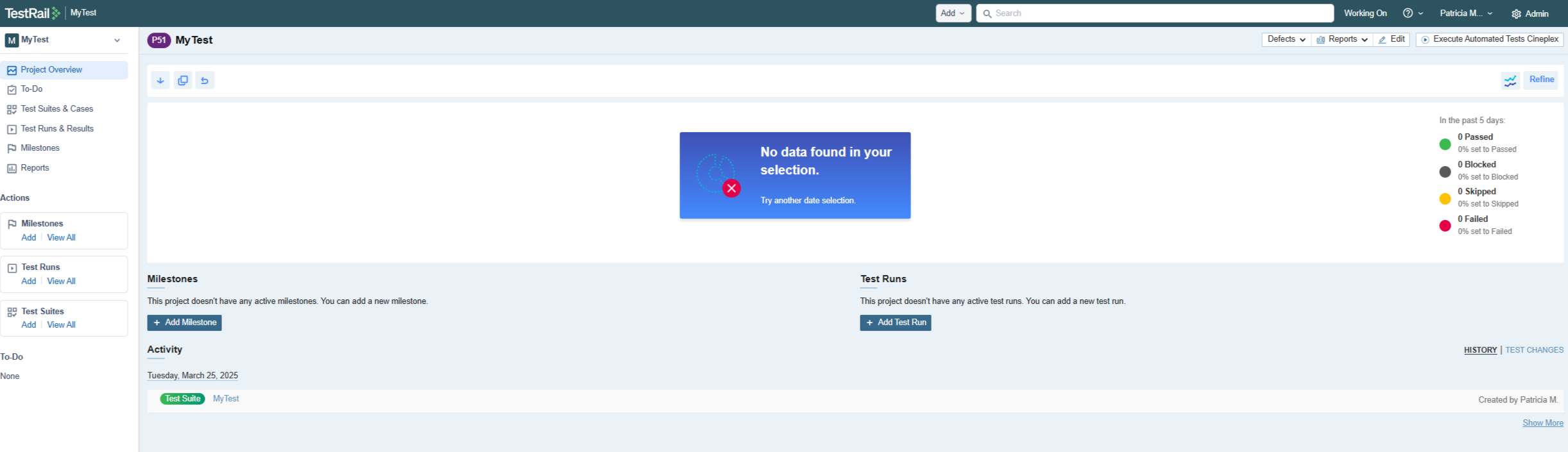The height and width of the screenshot is (452, 1568).
Task: Click the Add Milestone button
Action: 185,322
